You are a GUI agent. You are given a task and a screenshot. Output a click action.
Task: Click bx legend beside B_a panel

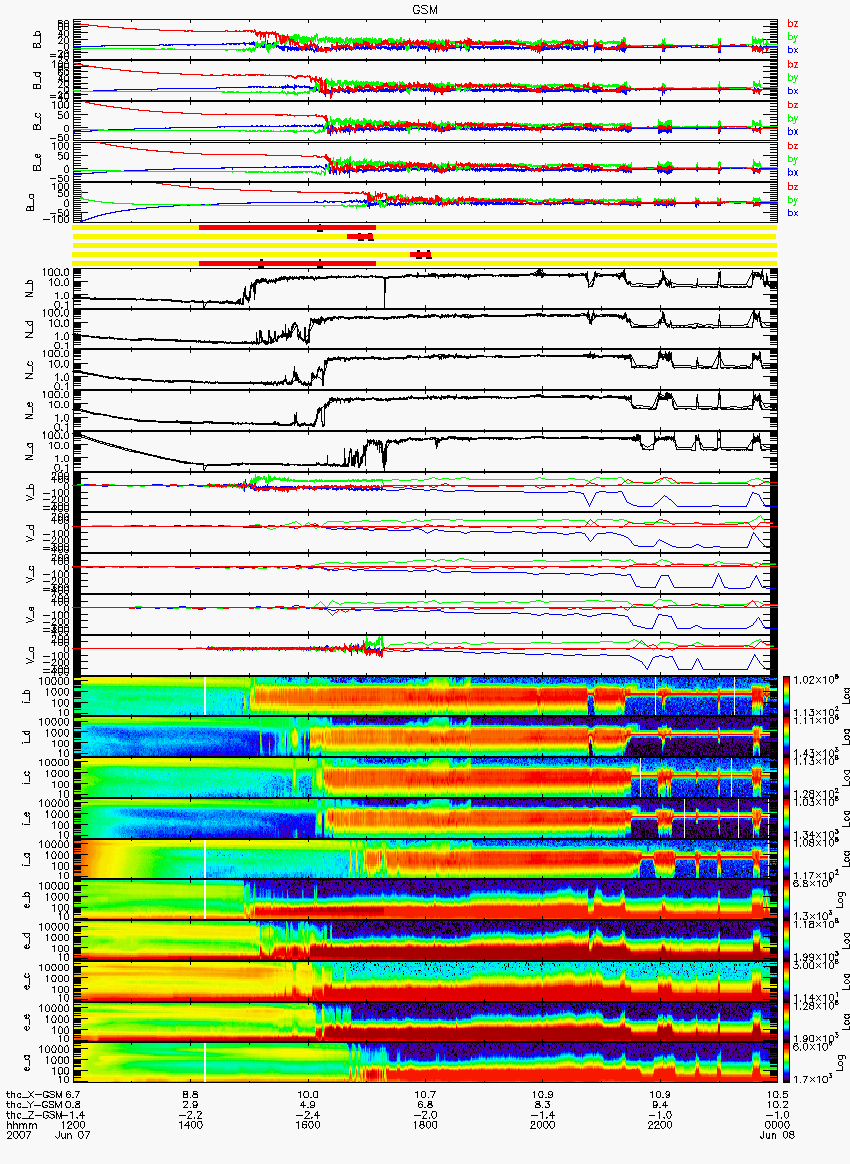pyautogui.click(x=793, y=213)
